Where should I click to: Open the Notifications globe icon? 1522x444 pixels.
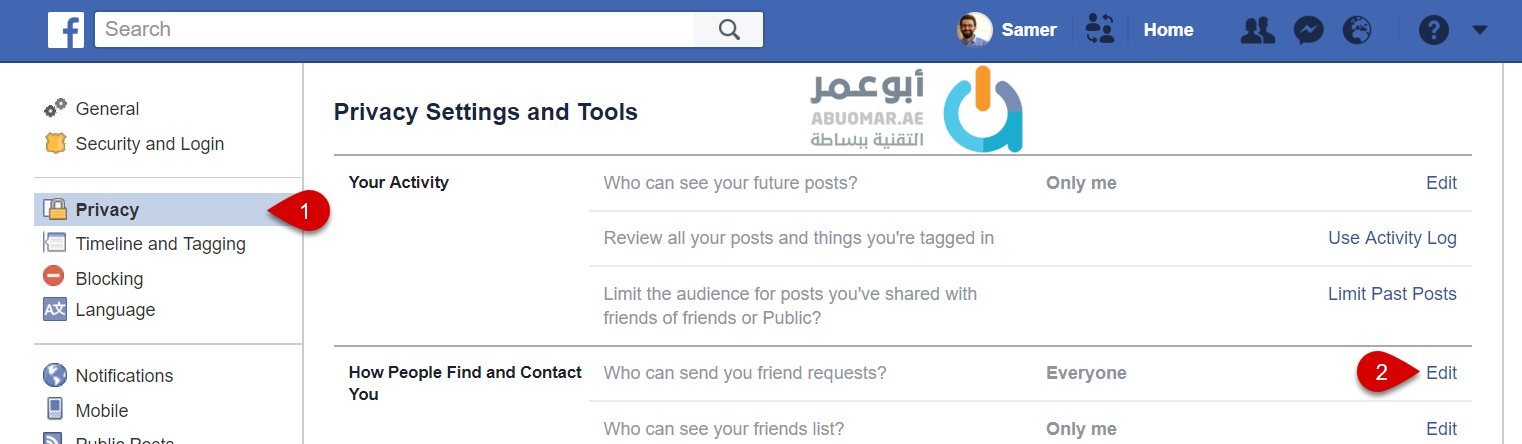[x=1357, y=30]
